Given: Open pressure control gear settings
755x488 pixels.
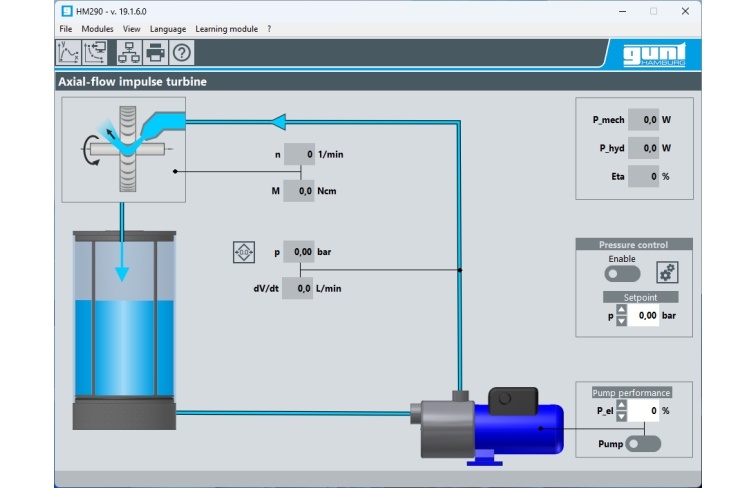Looking at the screenshot, I should [667, 272].
